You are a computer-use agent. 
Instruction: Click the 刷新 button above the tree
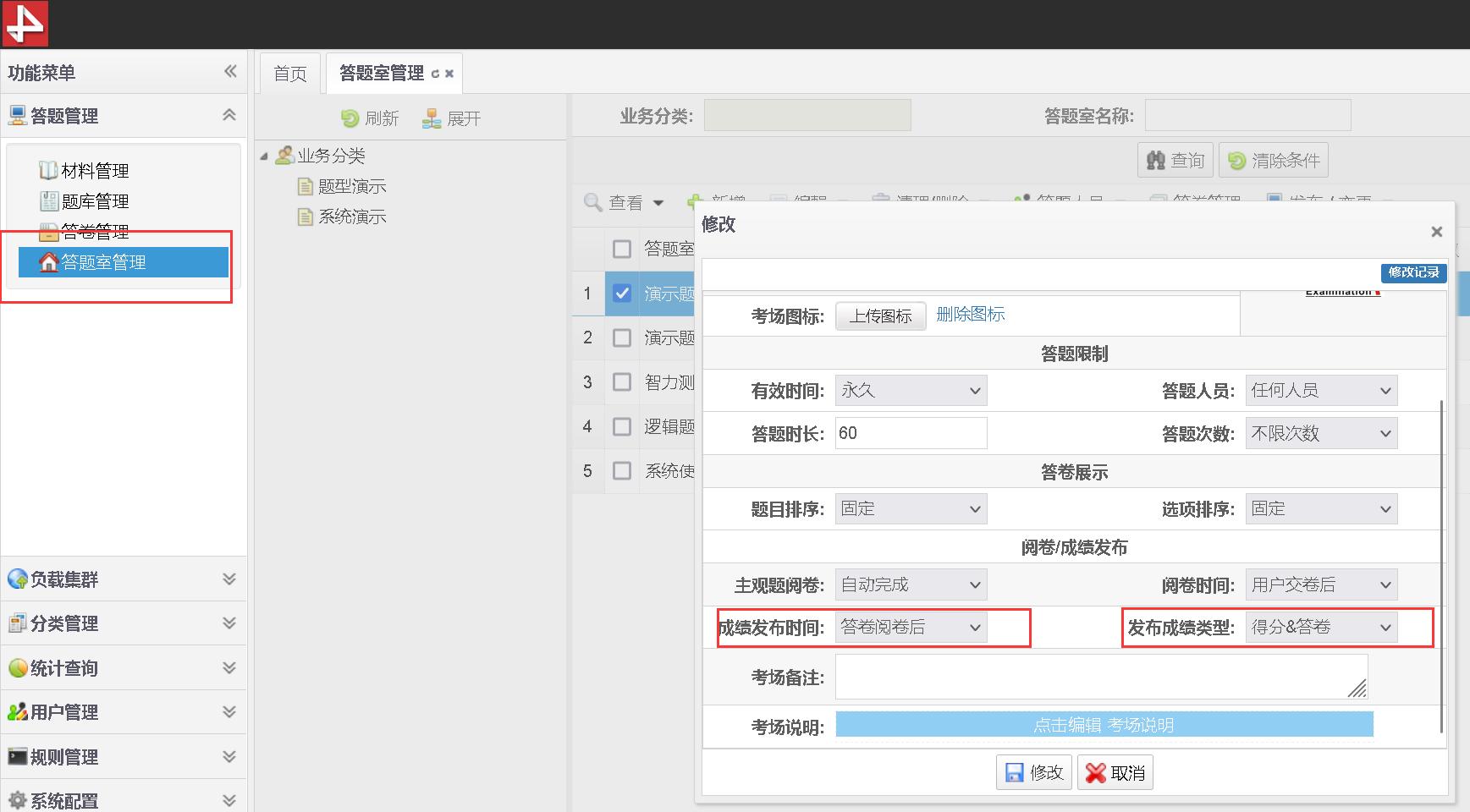pos(370,118)
